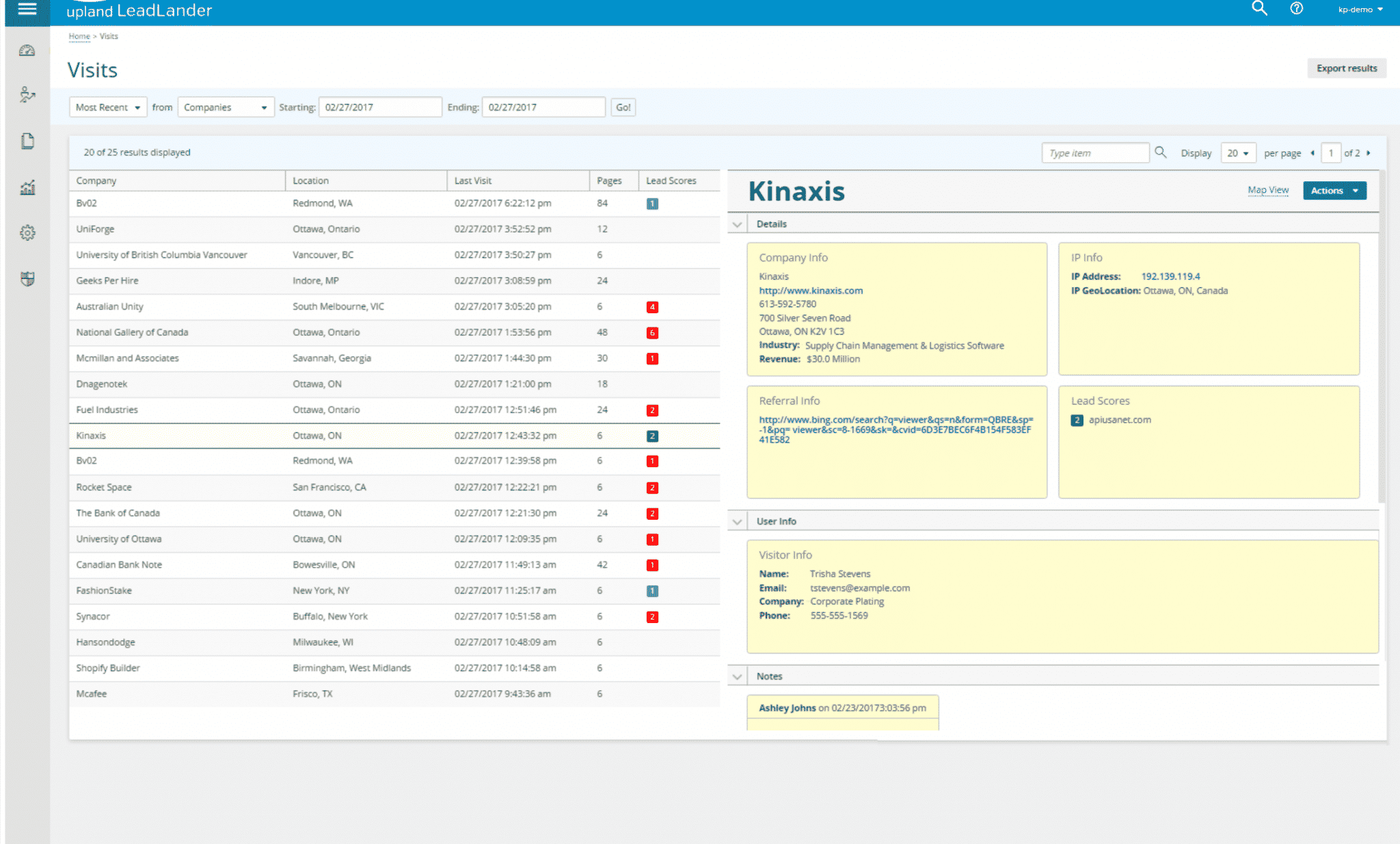Open the shield sidebar icon
The width and height of the screenshot is (1400, 844).
click(x=27, y=278)
